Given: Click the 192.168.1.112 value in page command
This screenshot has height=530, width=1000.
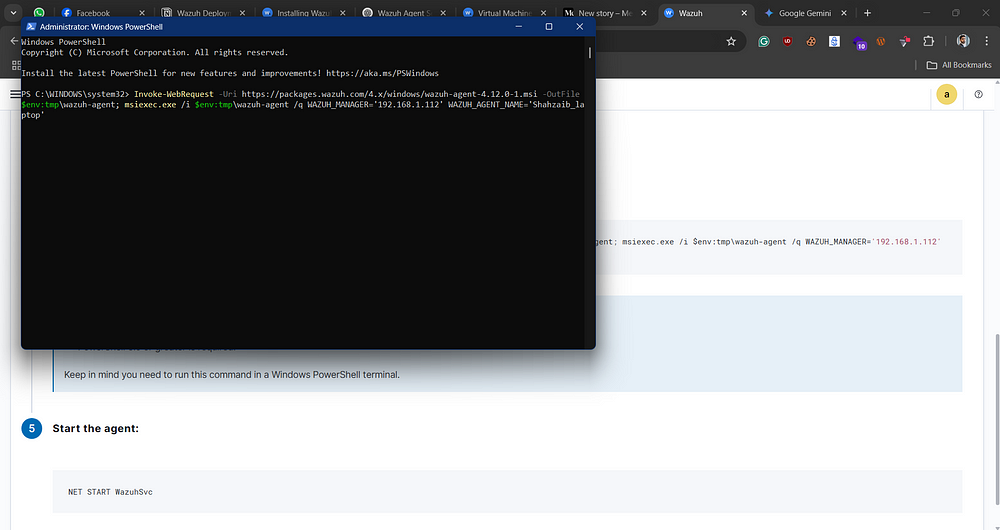Looking at the screenshot, I should (x=908, y=242).
